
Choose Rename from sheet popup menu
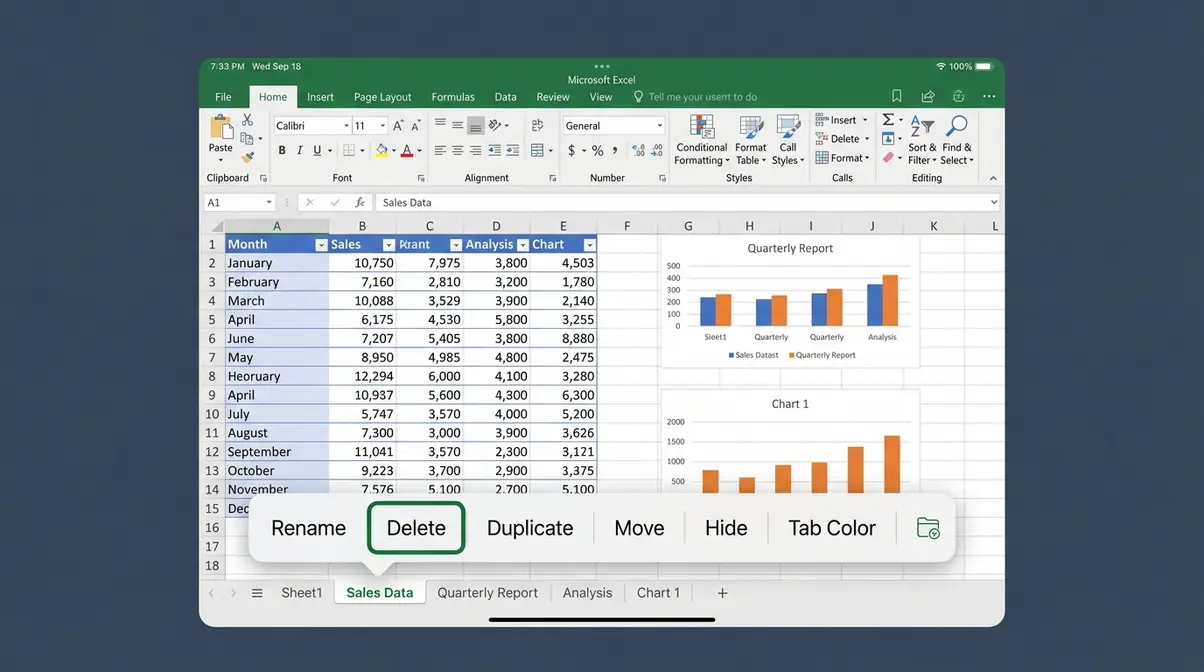[308, 528]
